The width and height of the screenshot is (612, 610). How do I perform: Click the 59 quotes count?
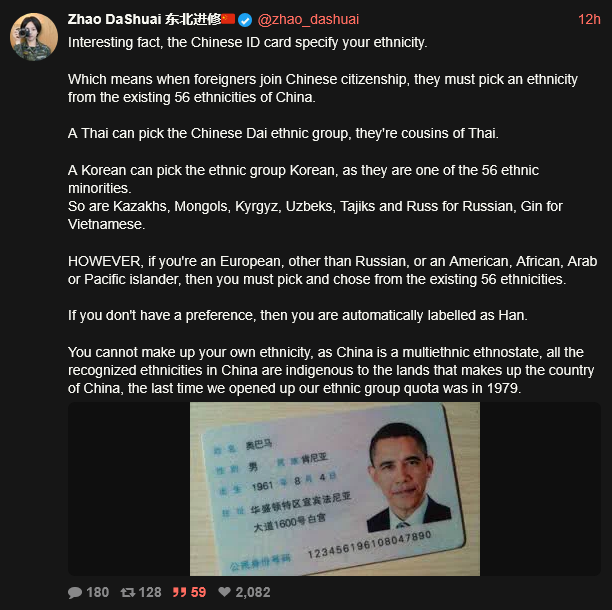tap(198, 592)
